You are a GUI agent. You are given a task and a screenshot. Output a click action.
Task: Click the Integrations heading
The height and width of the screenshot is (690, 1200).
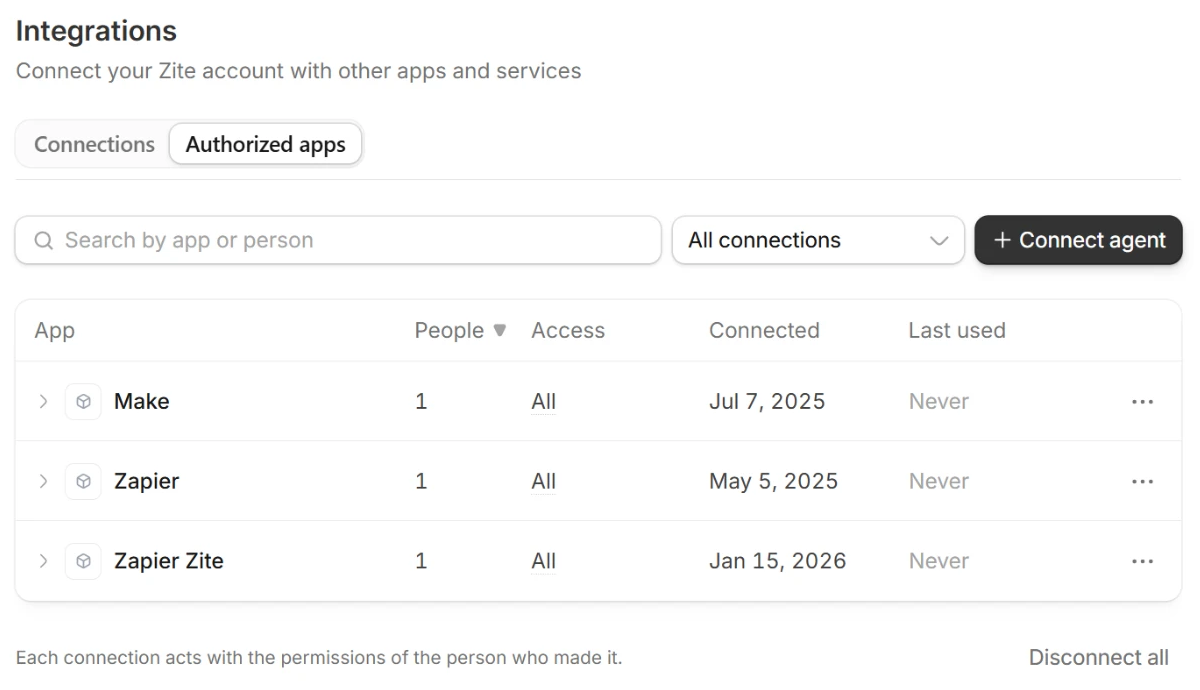tap(96, 31)
